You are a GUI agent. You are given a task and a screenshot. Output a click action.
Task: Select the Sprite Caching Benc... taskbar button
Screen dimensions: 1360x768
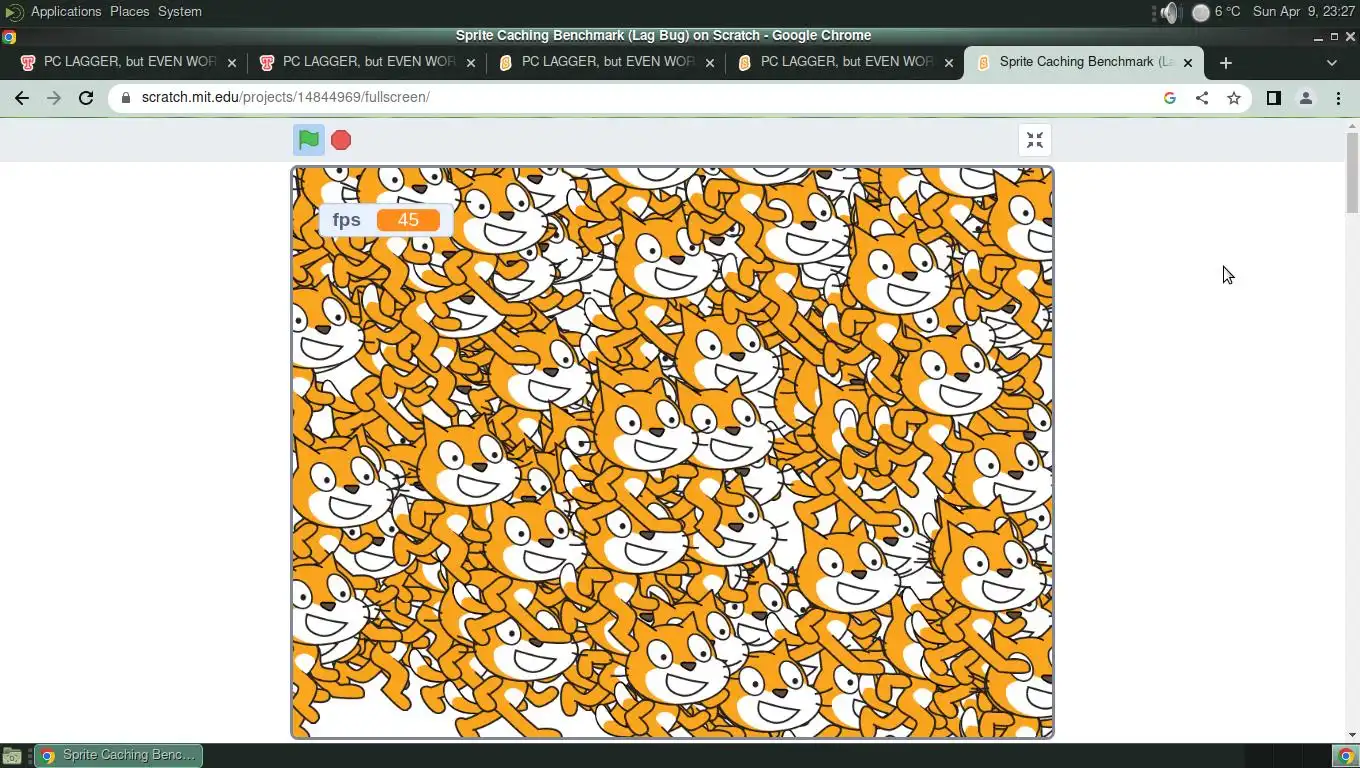(x=119, y=755)
